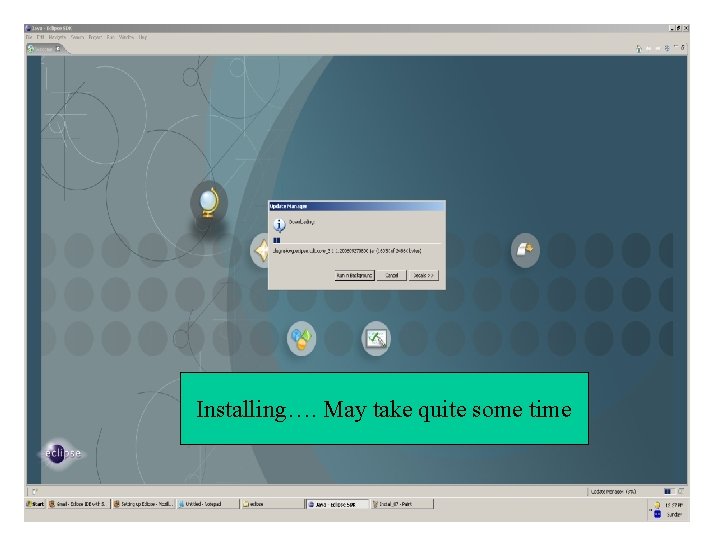Viewport: 720px width, 540px height.
Task: Switch to Gmail browser taskbar button
Action: pyautogui.click(x=79, y=504)
